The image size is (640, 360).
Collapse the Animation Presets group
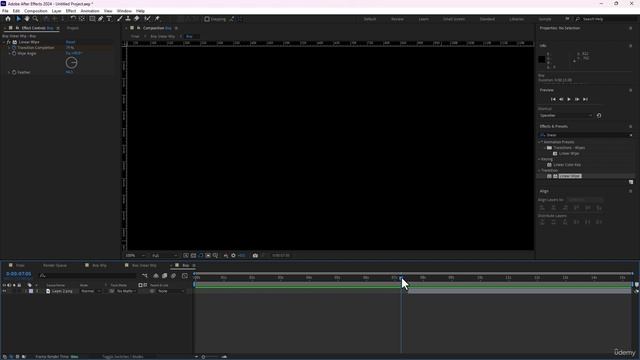tap(540, 142)
